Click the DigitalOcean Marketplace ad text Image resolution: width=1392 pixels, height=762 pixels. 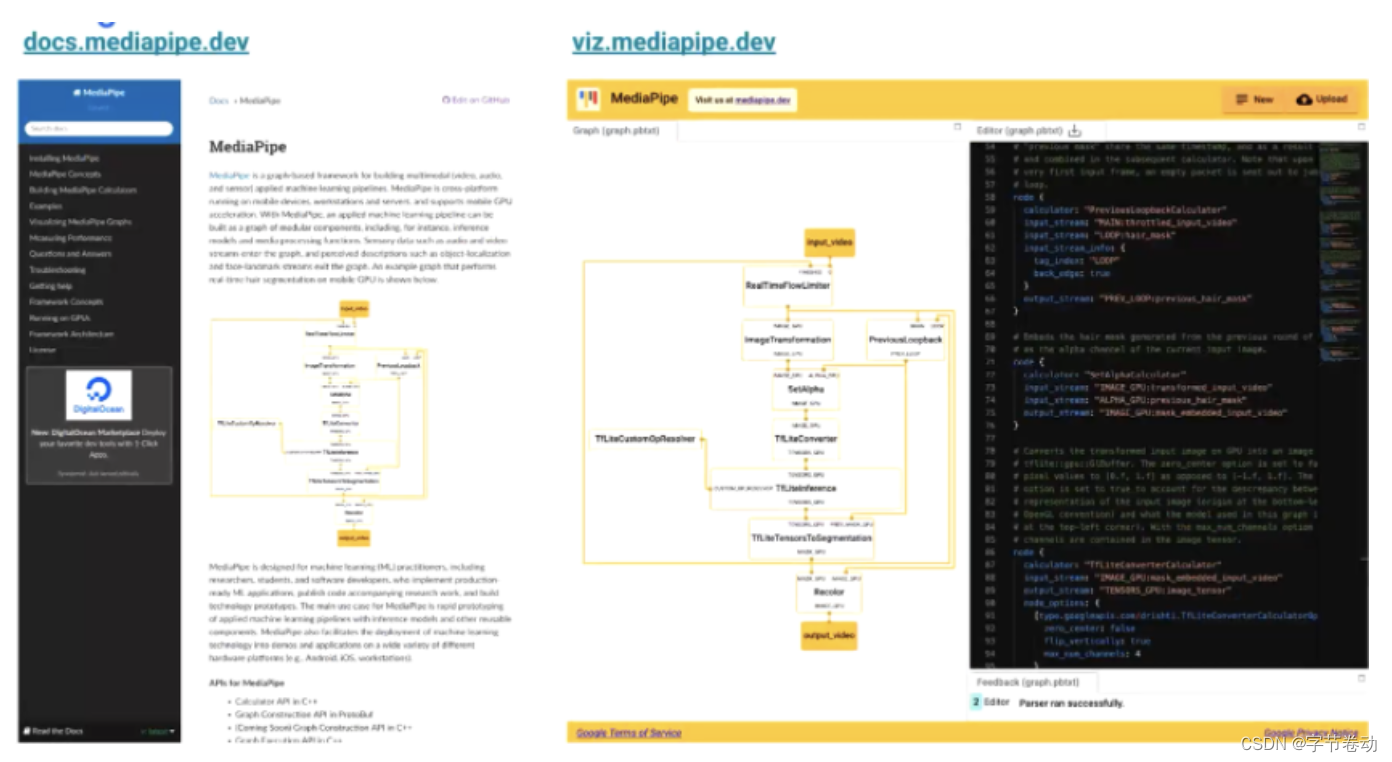point(99,445)
